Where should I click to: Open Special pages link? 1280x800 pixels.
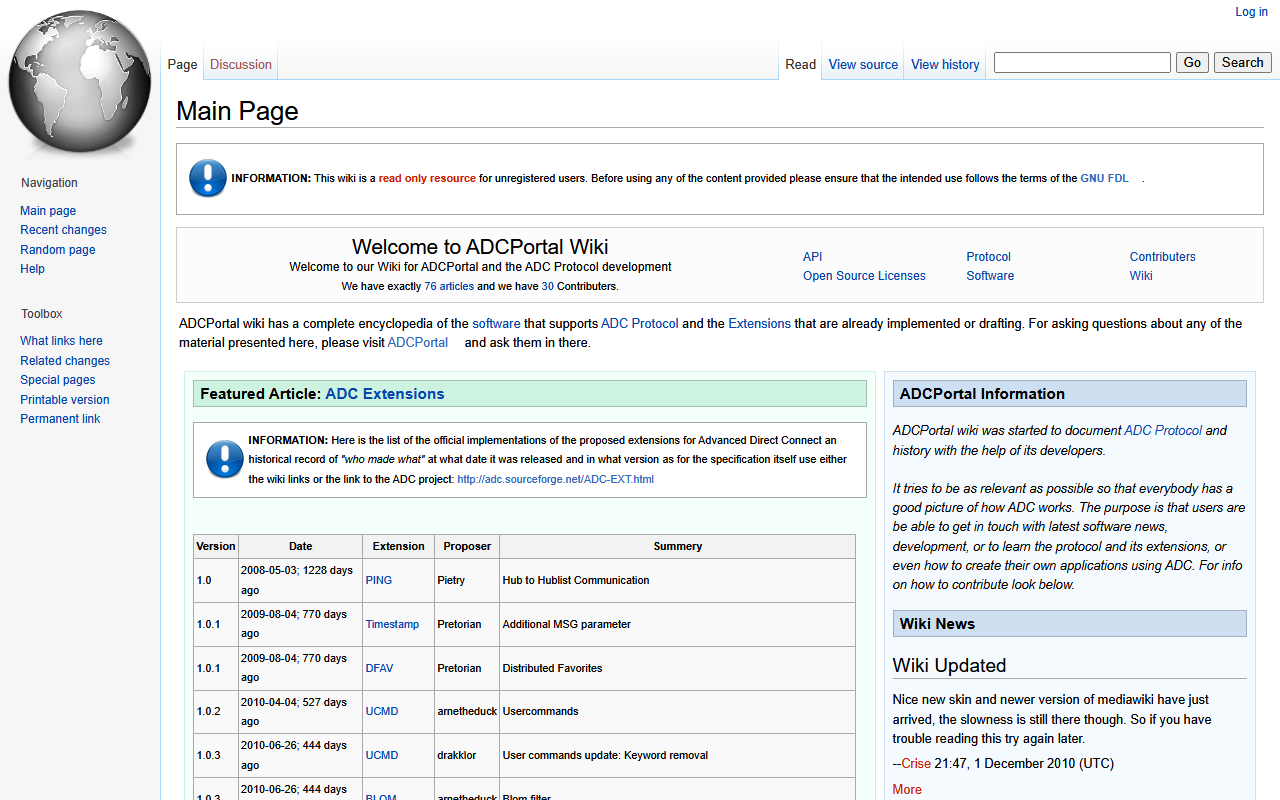point(58,380)
